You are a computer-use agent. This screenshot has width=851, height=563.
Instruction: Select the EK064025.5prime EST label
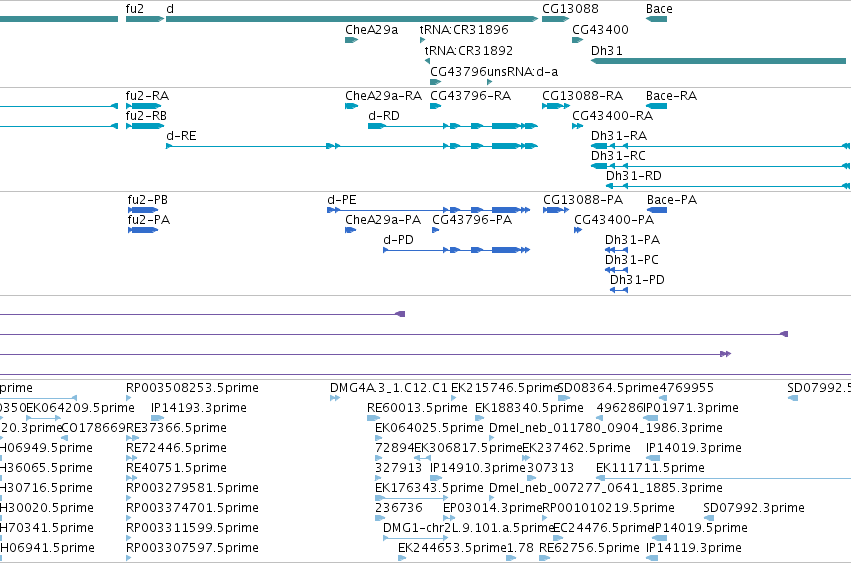[429, 428]
